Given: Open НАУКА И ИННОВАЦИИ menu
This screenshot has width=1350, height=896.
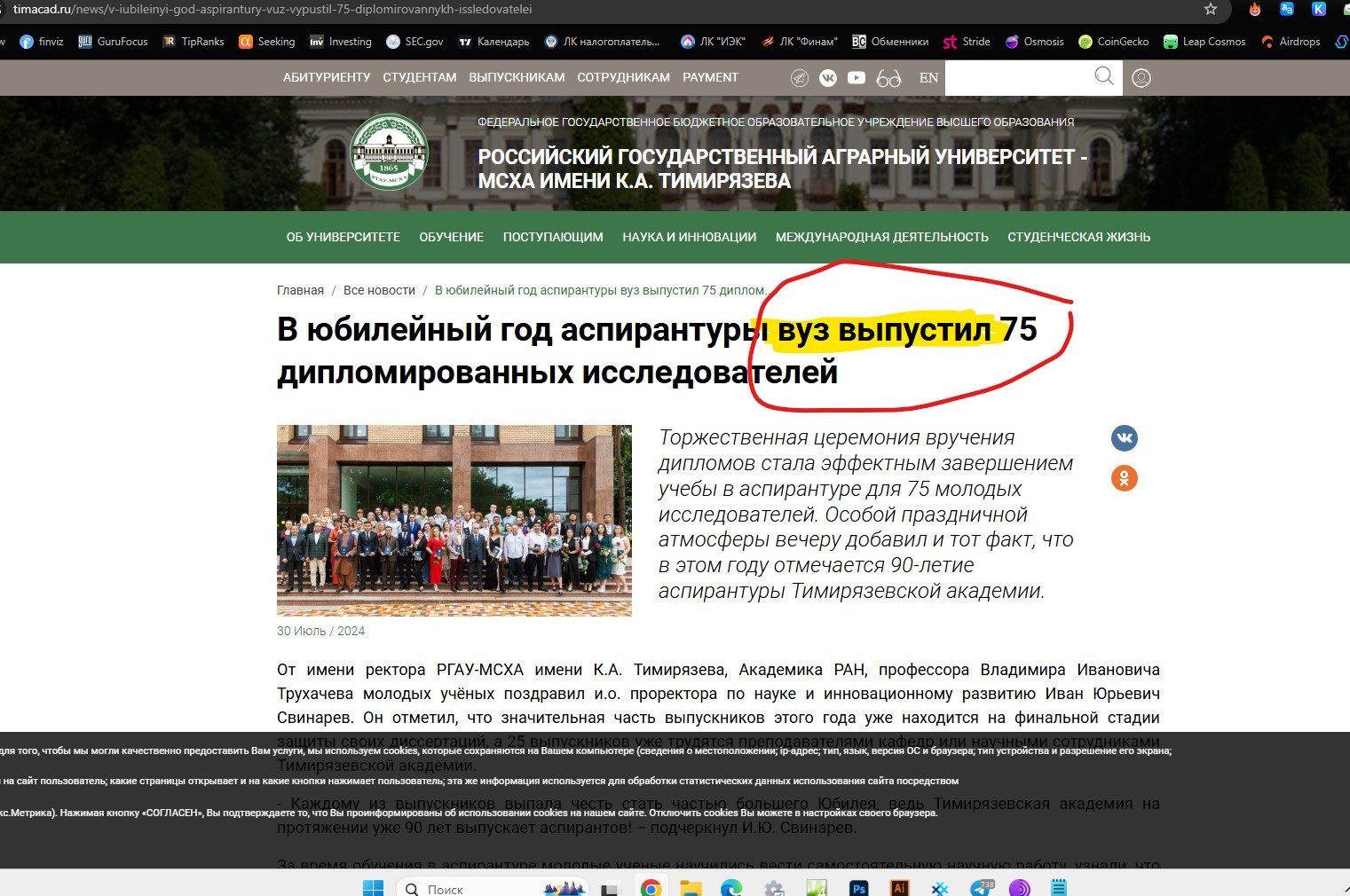Looking at the screenshot, I should coord(689,237).
